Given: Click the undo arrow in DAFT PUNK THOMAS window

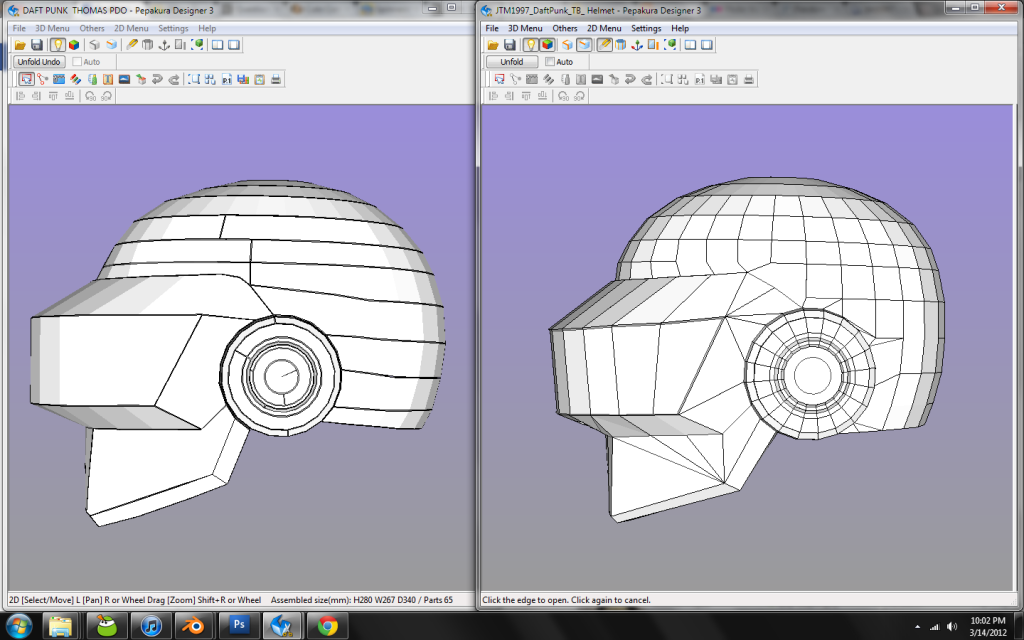Looking at the screenshot, I should point(157,79).
